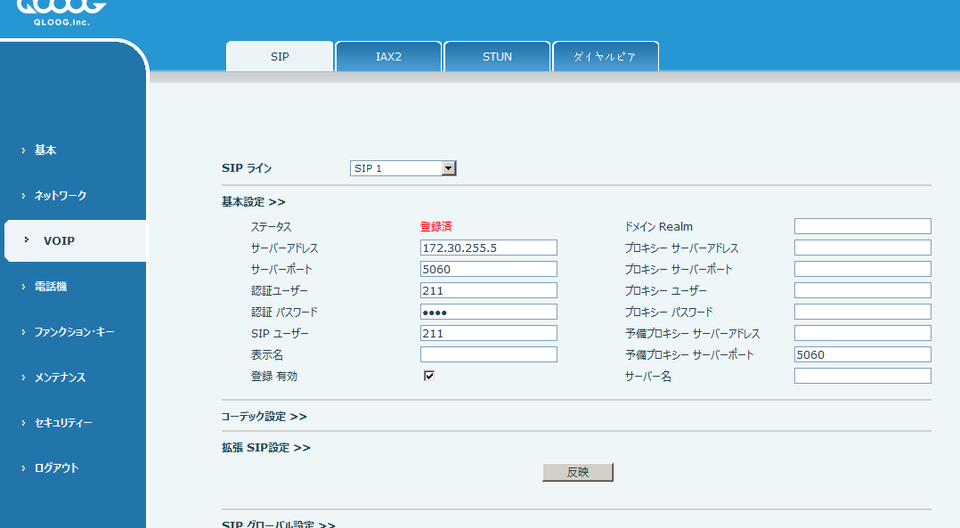Select the ダイヤルピア tab
Screen dimensions: 960x528
point(605,57)
